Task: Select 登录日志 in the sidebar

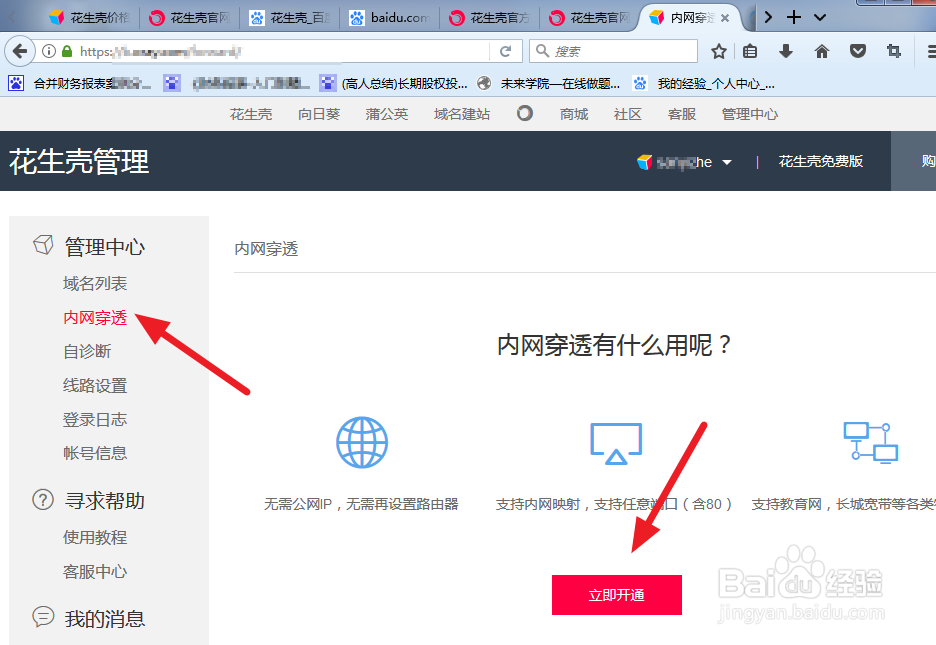Action: coord(95,419)
